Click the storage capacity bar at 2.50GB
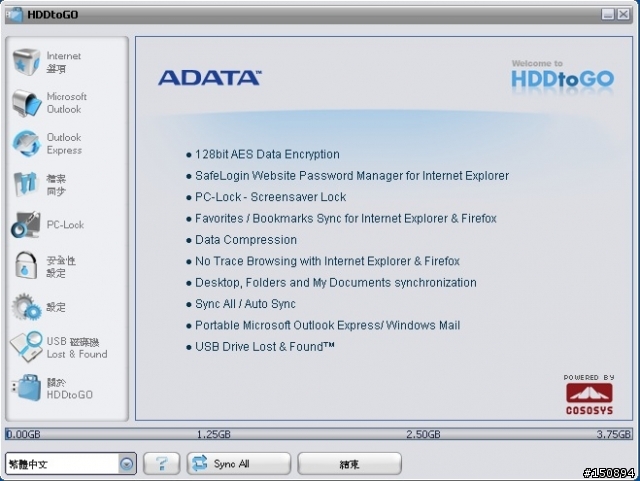This screenshot has width=640, height=481. [x=423, y=434]
